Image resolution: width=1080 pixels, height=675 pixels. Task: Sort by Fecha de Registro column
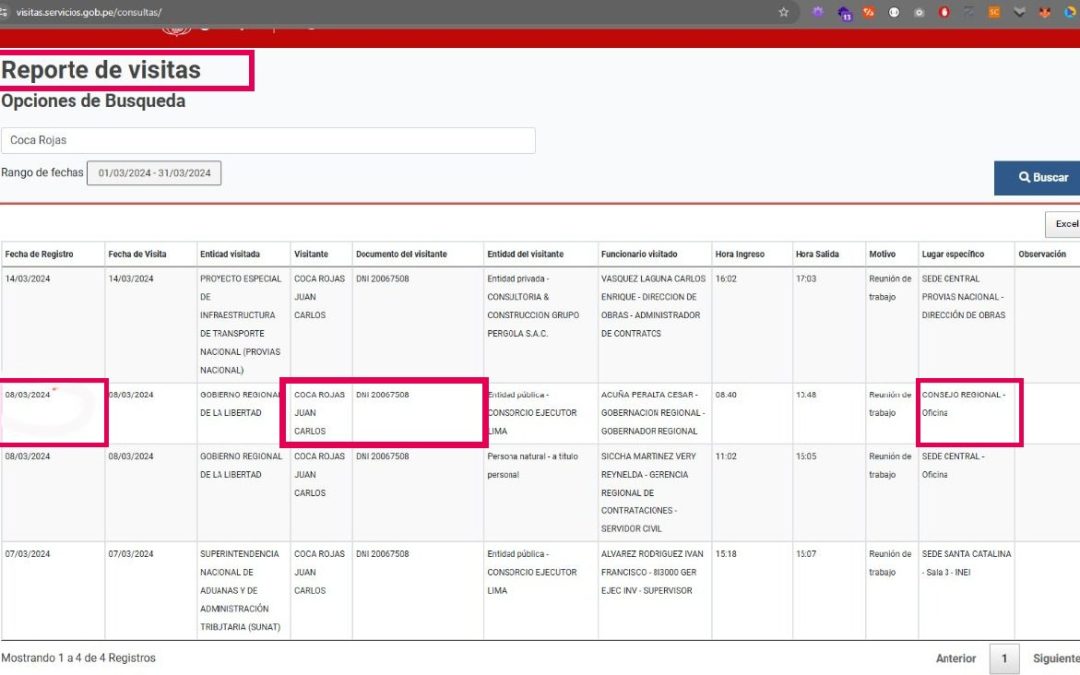tap(53, 254)
